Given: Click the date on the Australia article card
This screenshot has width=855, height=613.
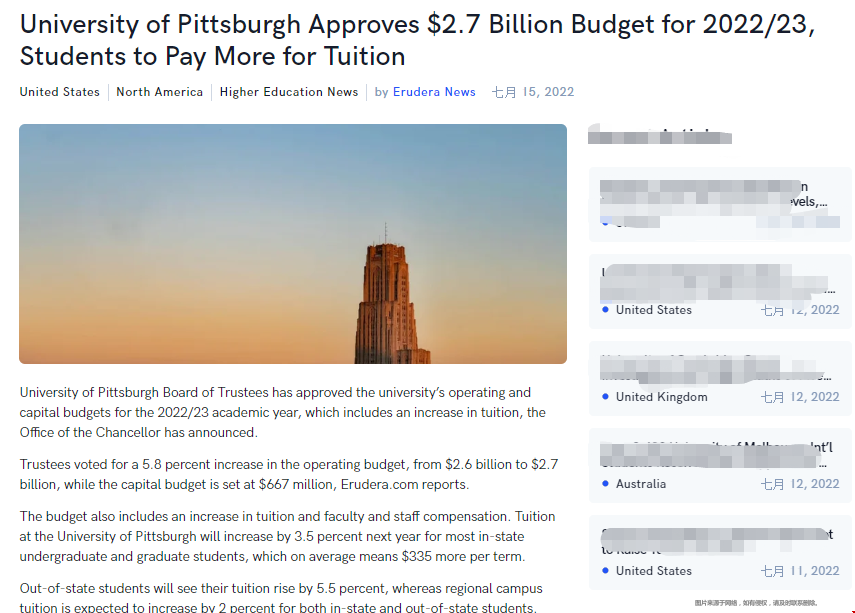Looking at the screenshot, I should click(799, 484).
